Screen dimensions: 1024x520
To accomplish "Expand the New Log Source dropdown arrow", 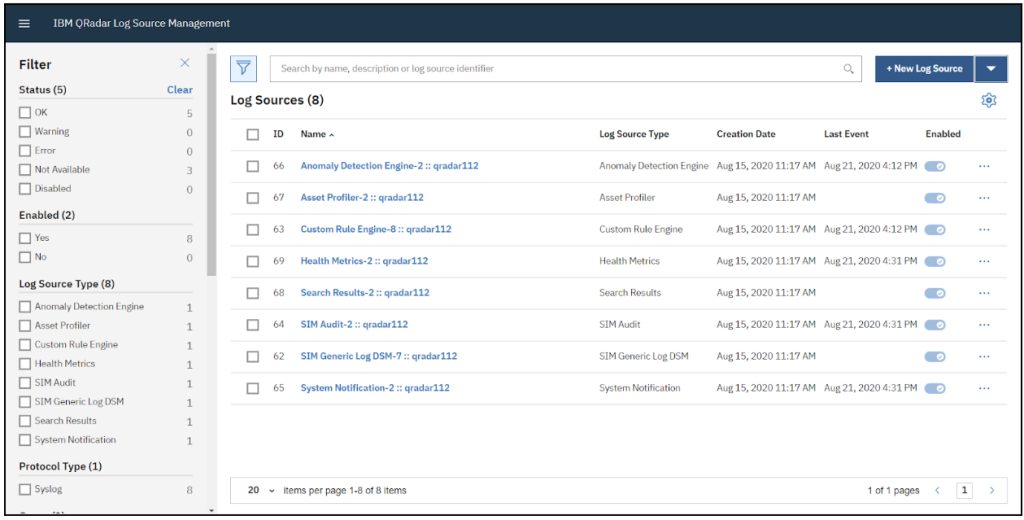I will [x=991, y=69].
